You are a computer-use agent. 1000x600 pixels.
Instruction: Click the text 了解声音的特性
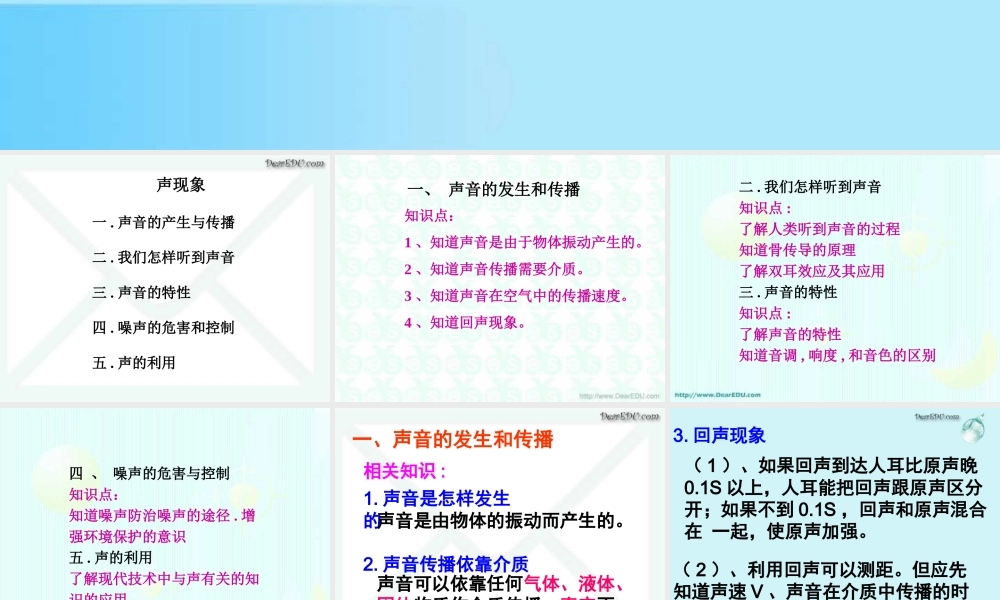pyautogui.click(x=790, y=334)
